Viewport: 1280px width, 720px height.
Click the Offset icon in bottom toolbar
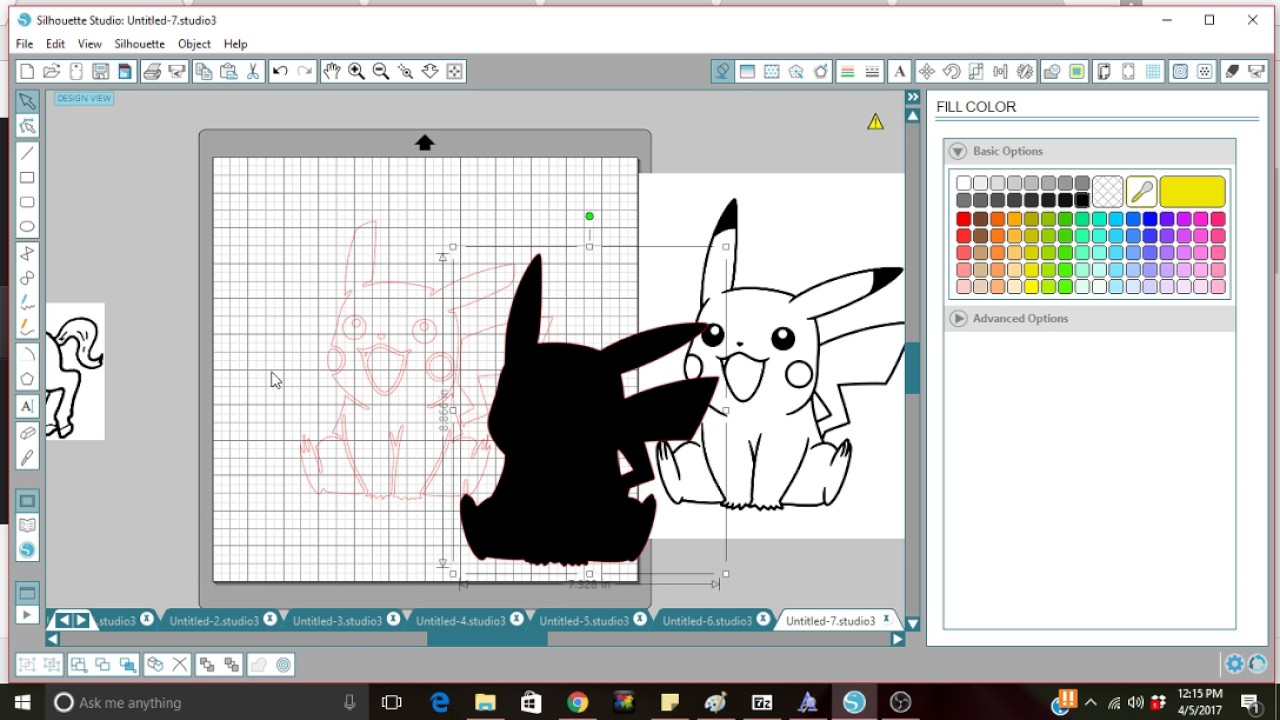pos(284,664)
